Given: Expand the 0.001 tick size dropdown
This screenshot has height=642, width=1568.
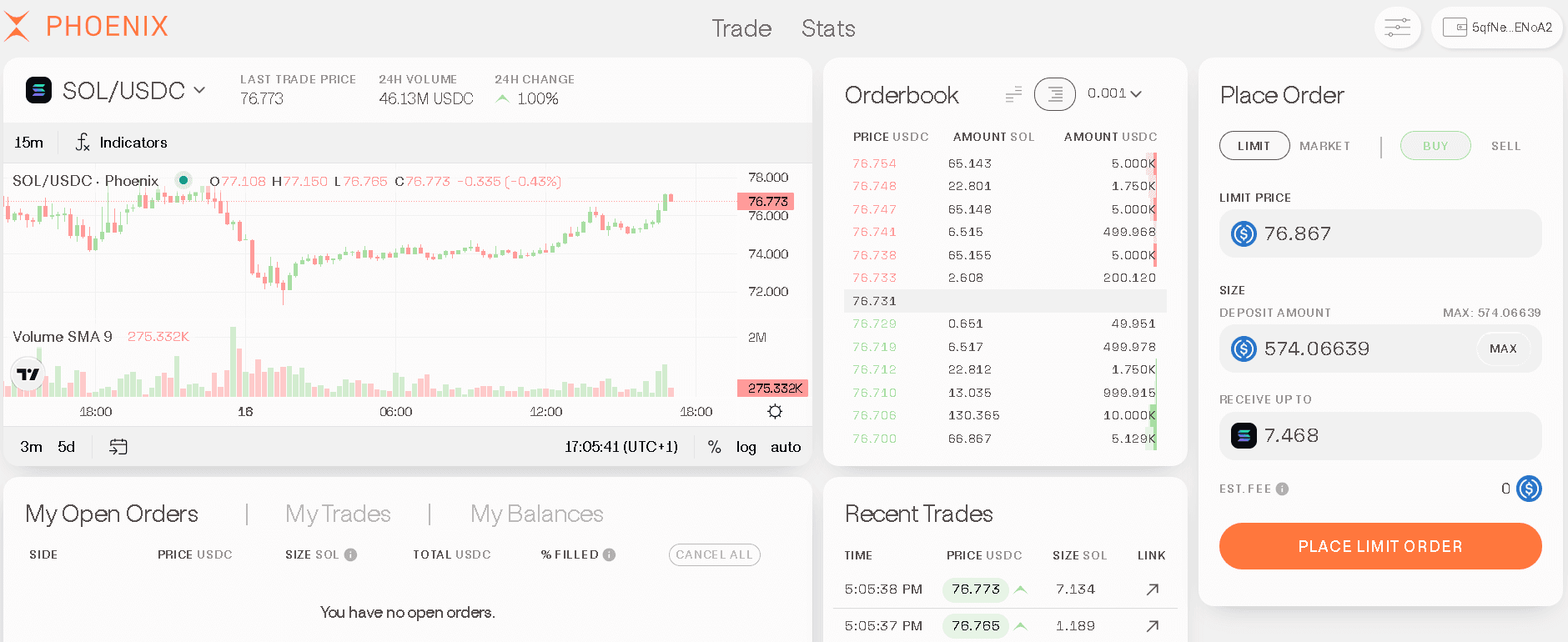Looking at the screenshot, I should coord(1114,93).
